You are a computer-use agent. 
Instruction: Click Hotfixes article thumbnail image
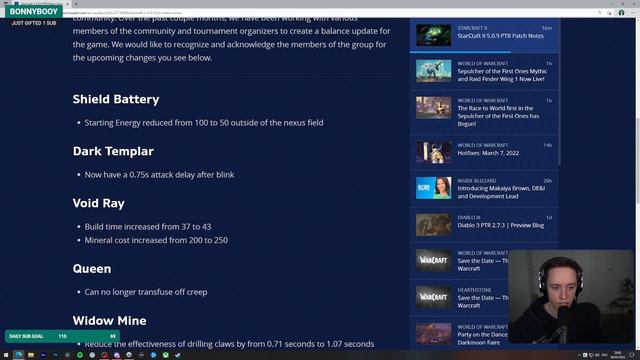click(x=433, y=152)
